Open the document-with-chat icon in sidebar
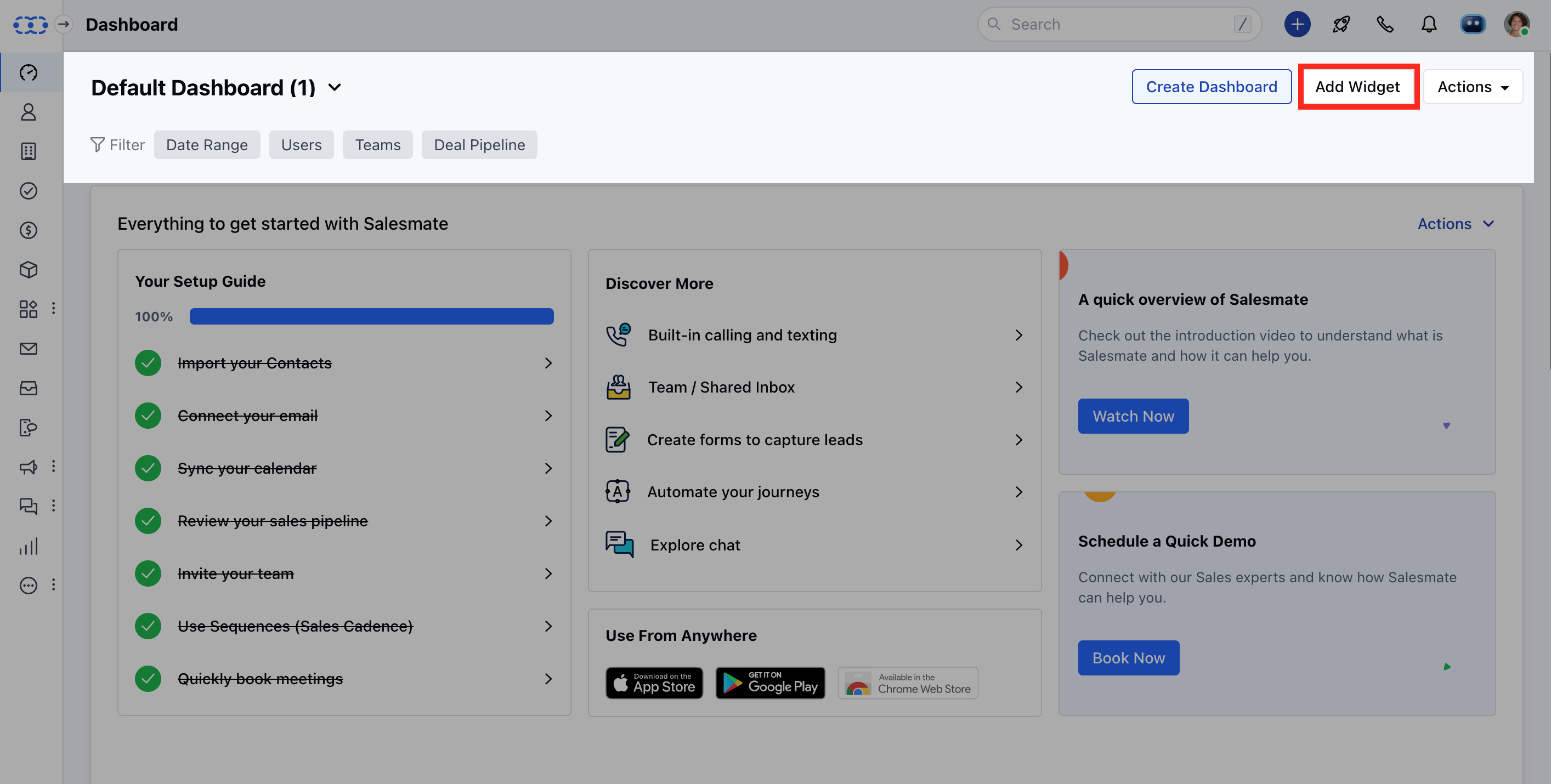The height and width of the screenshot is (784, 1551). pyautogui.click(x=29, y=427)
